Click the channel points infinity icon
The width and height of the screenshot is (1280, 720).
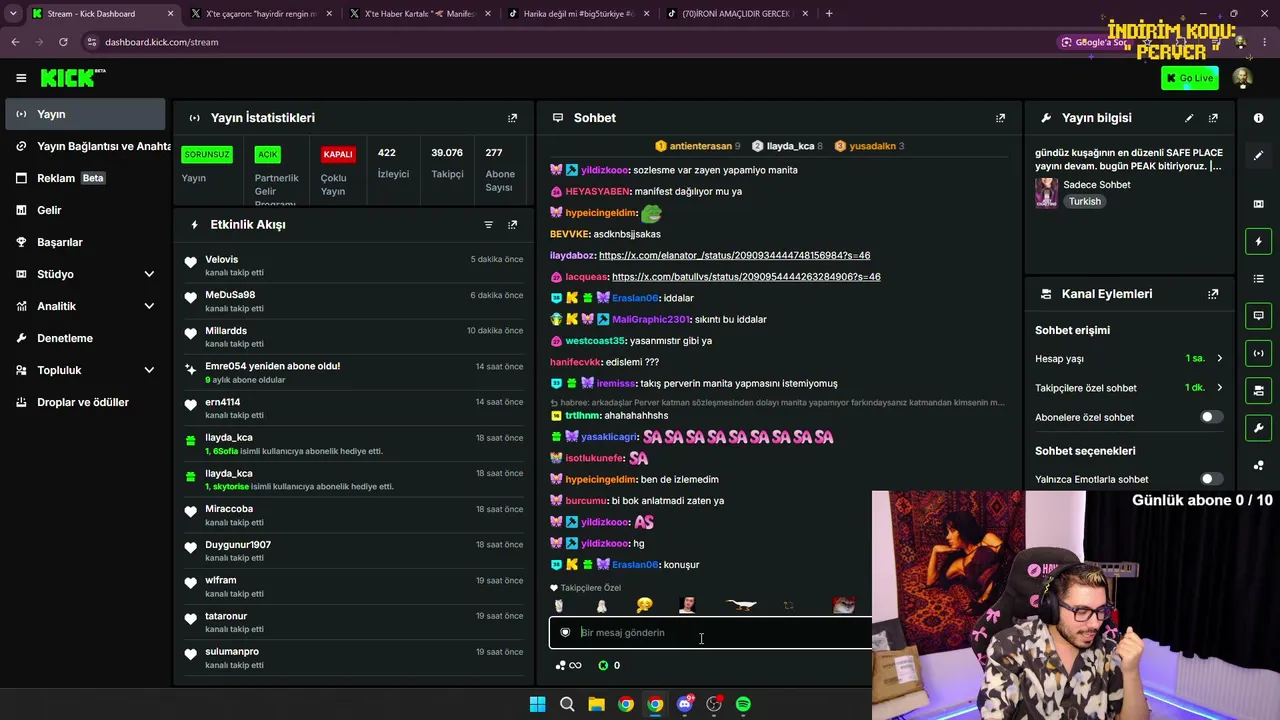tap(568, 665)
